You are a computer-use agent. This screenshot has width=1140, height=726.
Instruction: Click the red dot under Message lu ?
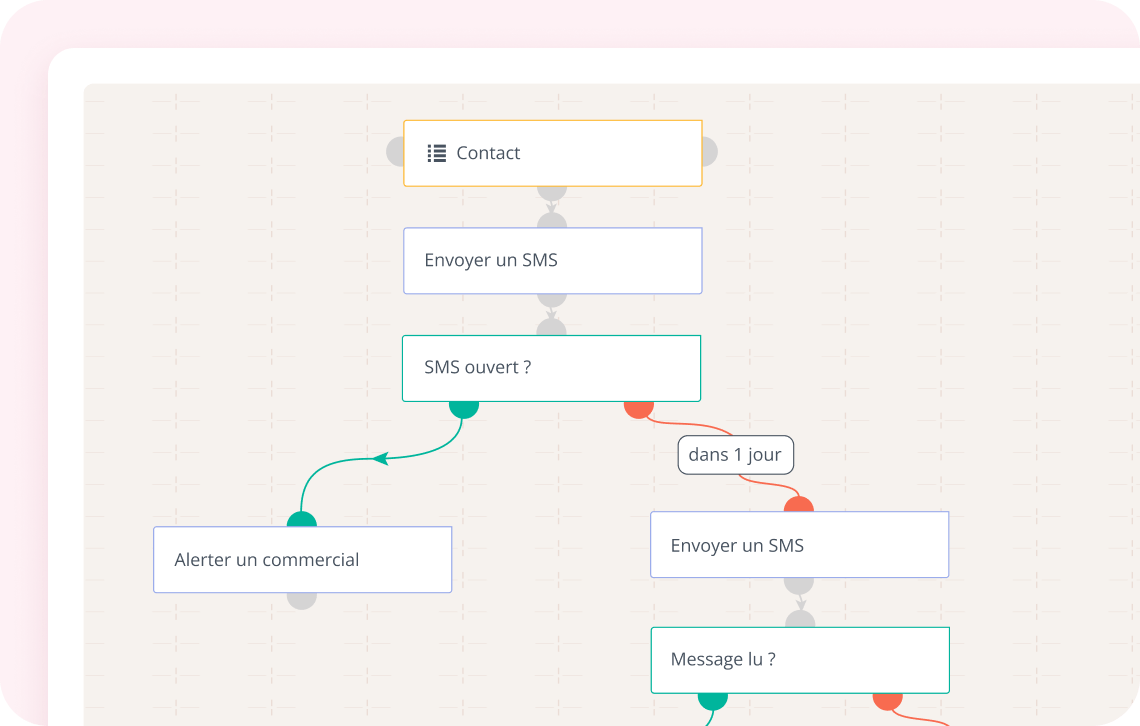click(x=888, y=700)
